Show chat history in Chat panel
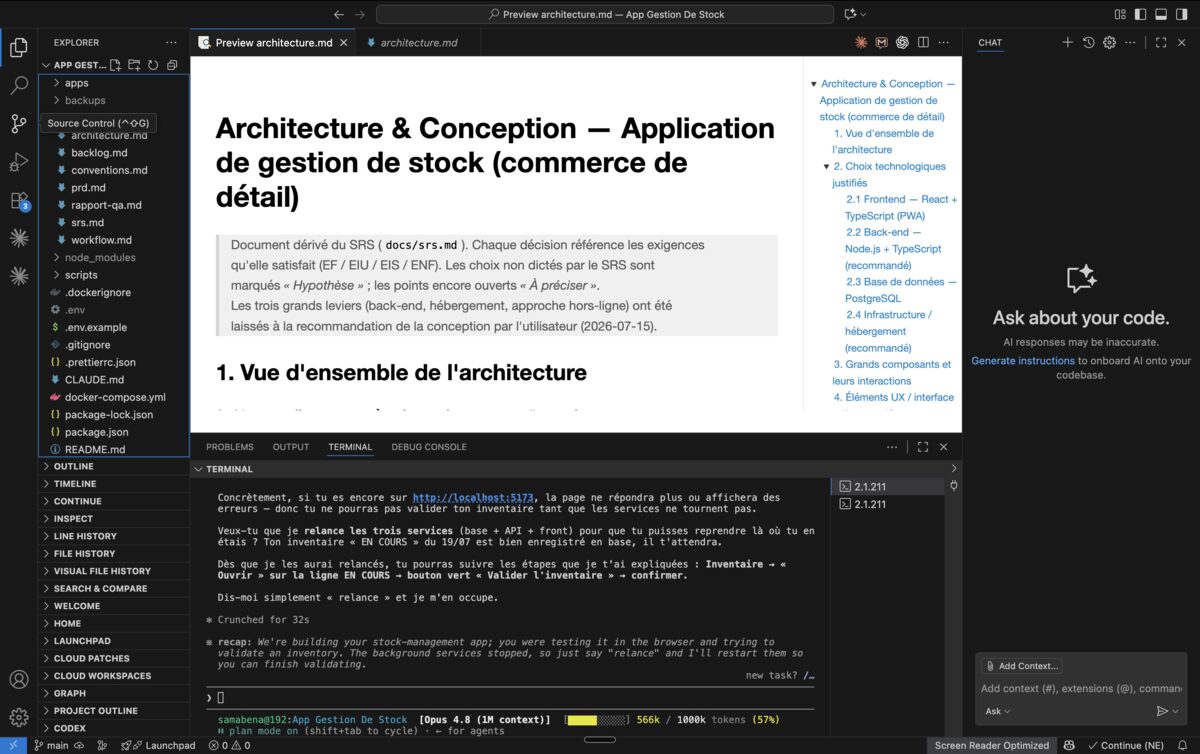Viewport: 1200px width, 754px height. pyautogui.click(x=1089, y=43)
